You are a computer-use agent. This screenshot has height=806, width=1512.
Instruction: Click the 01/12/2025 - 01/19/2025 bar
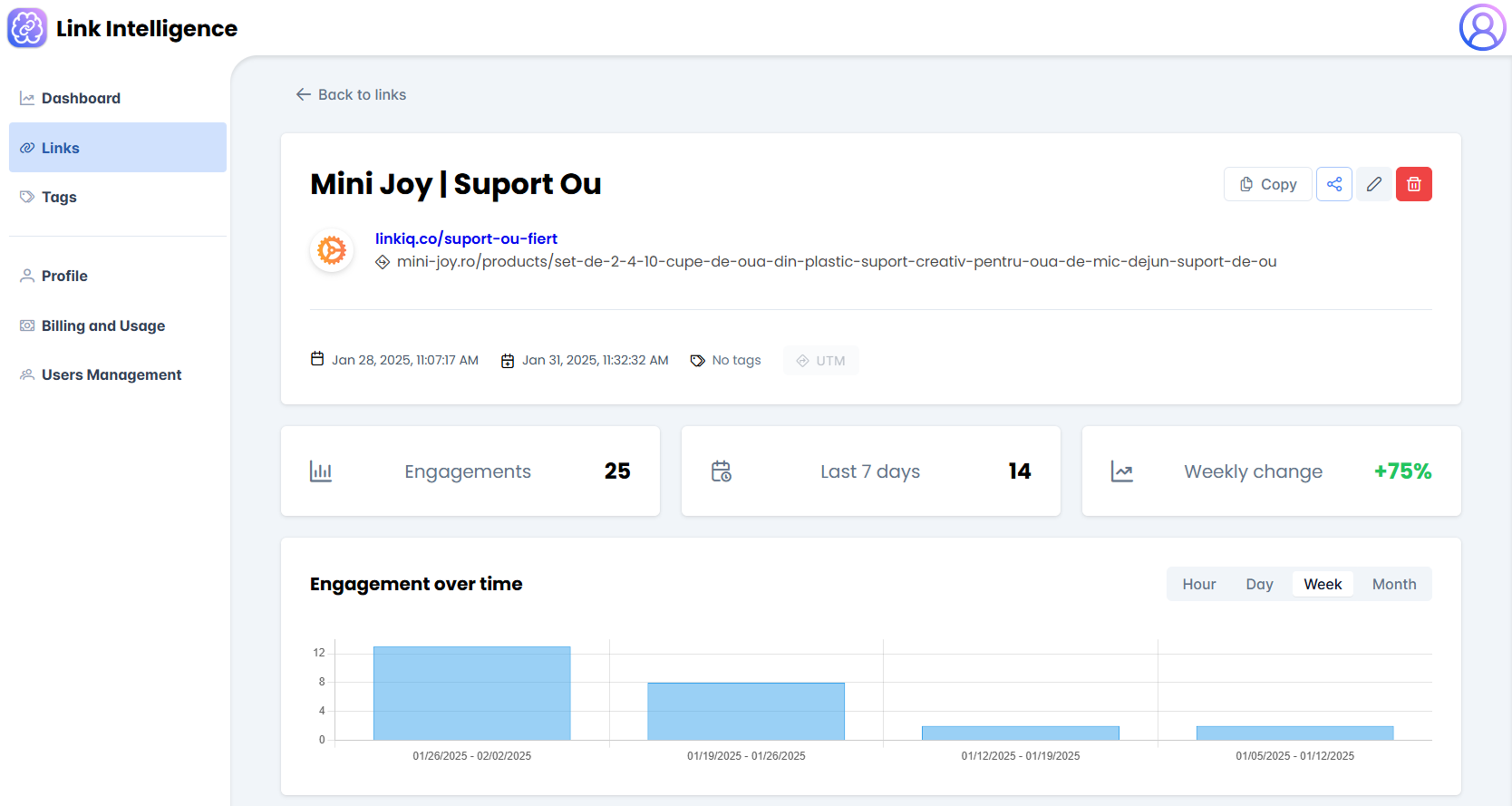point(1021,733)
